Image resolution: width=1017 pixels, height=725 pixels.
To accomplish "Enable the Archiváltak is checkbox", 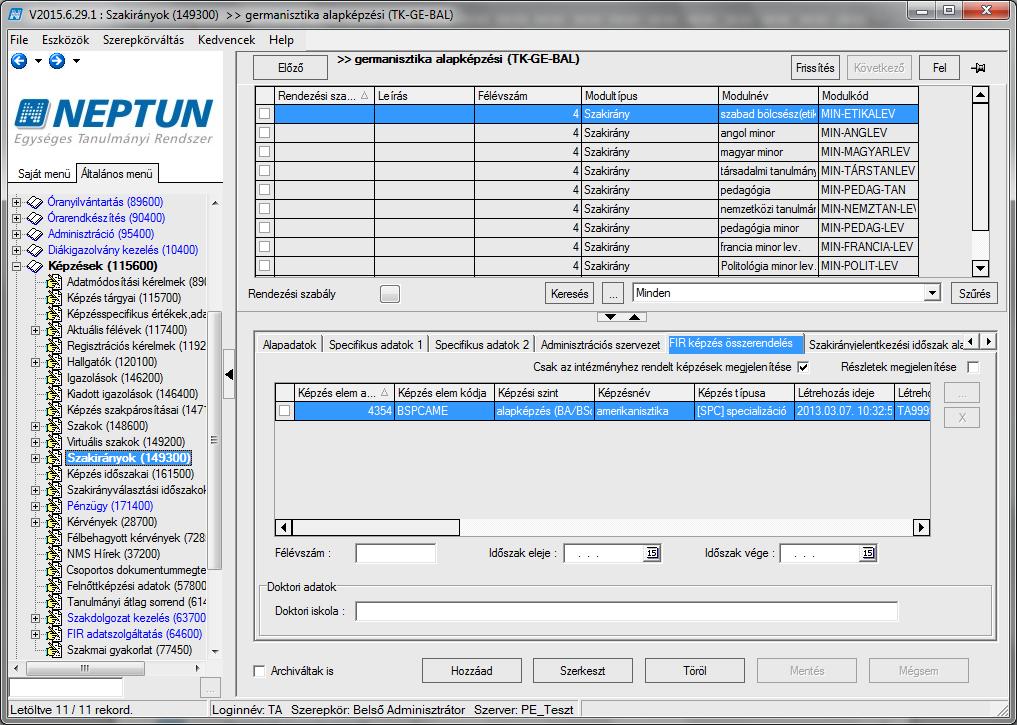I will 259,671.
